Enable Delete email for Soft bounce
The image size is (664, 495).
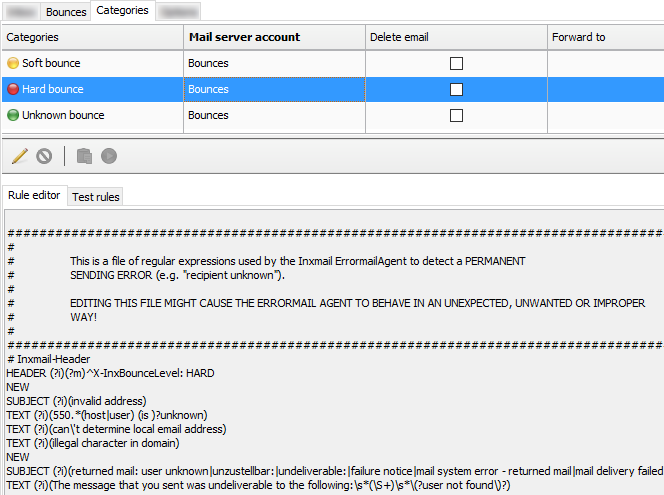point(456,63)
